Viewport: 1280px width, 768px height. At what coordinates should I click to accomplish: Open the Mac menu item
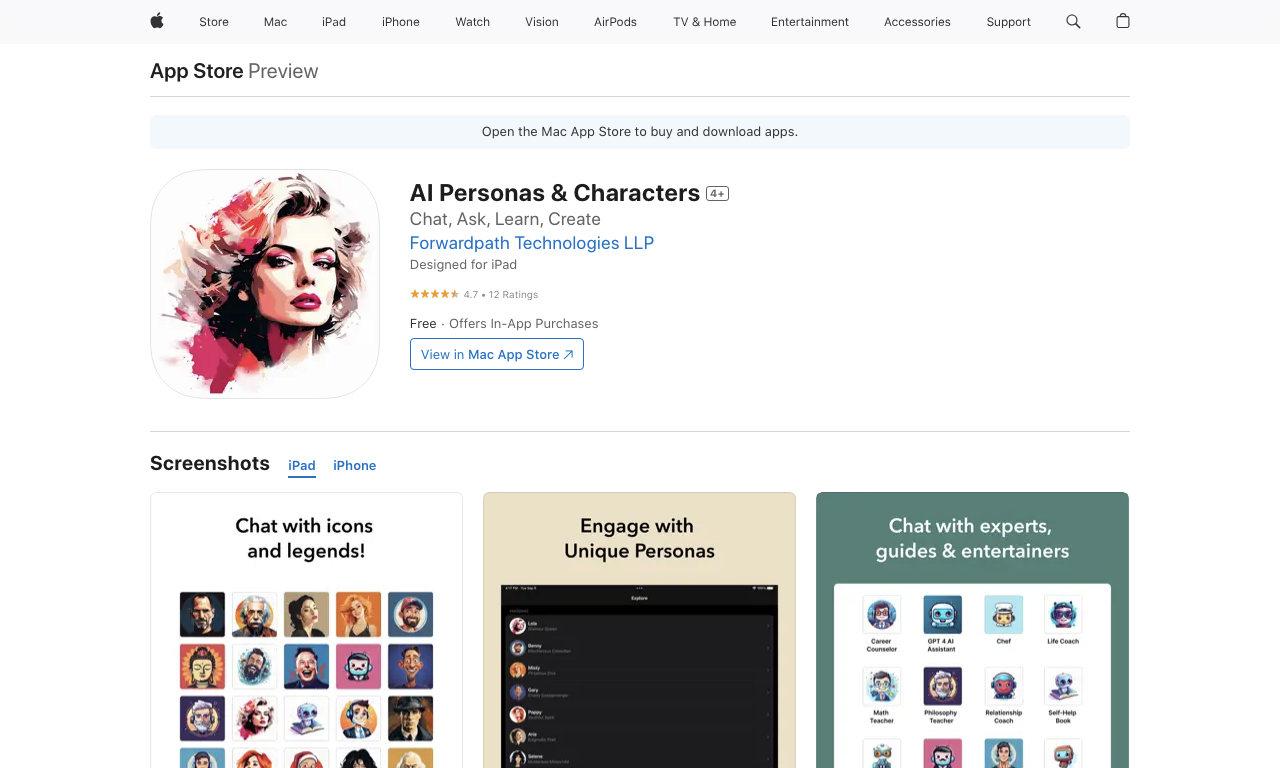pos(275,22)
